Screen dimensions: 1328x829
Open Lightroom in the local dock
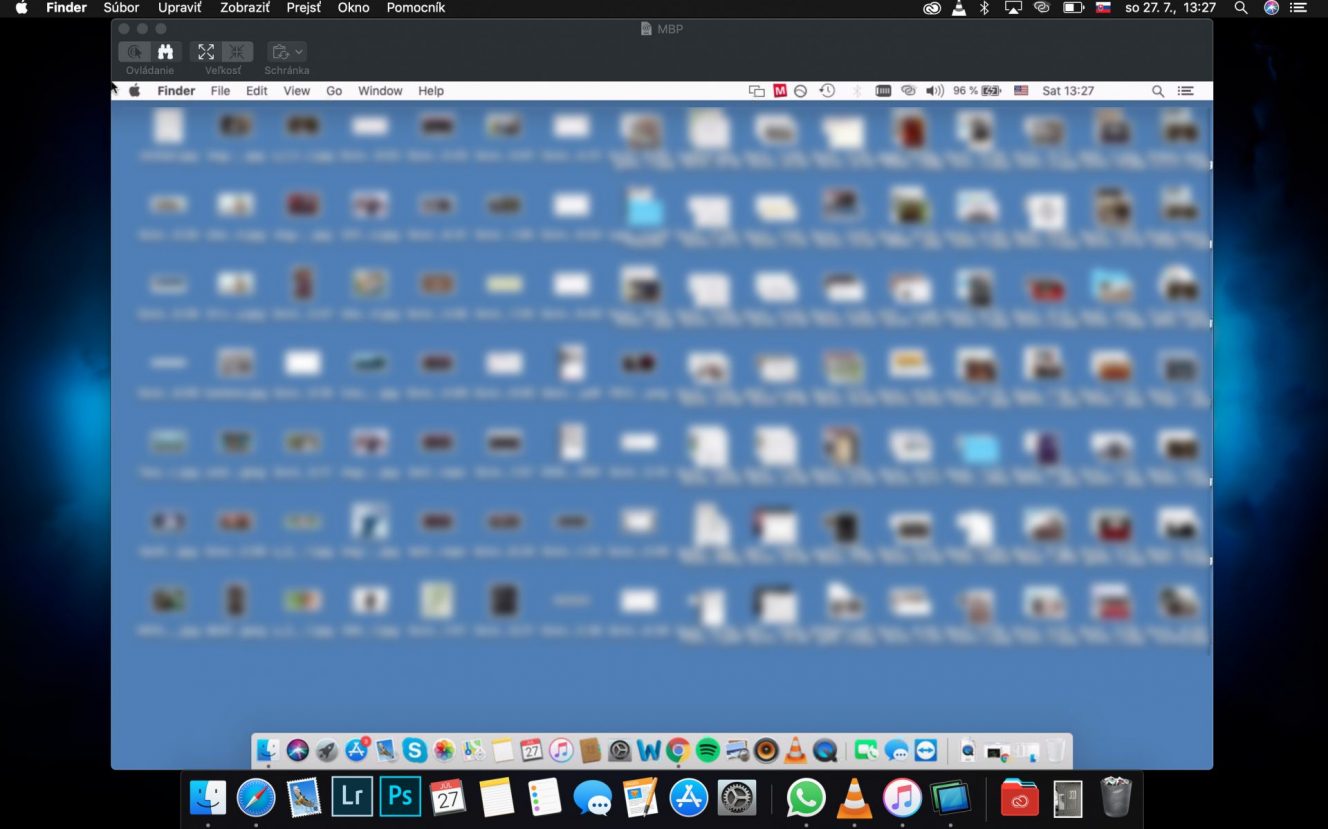tap(352, 797)
